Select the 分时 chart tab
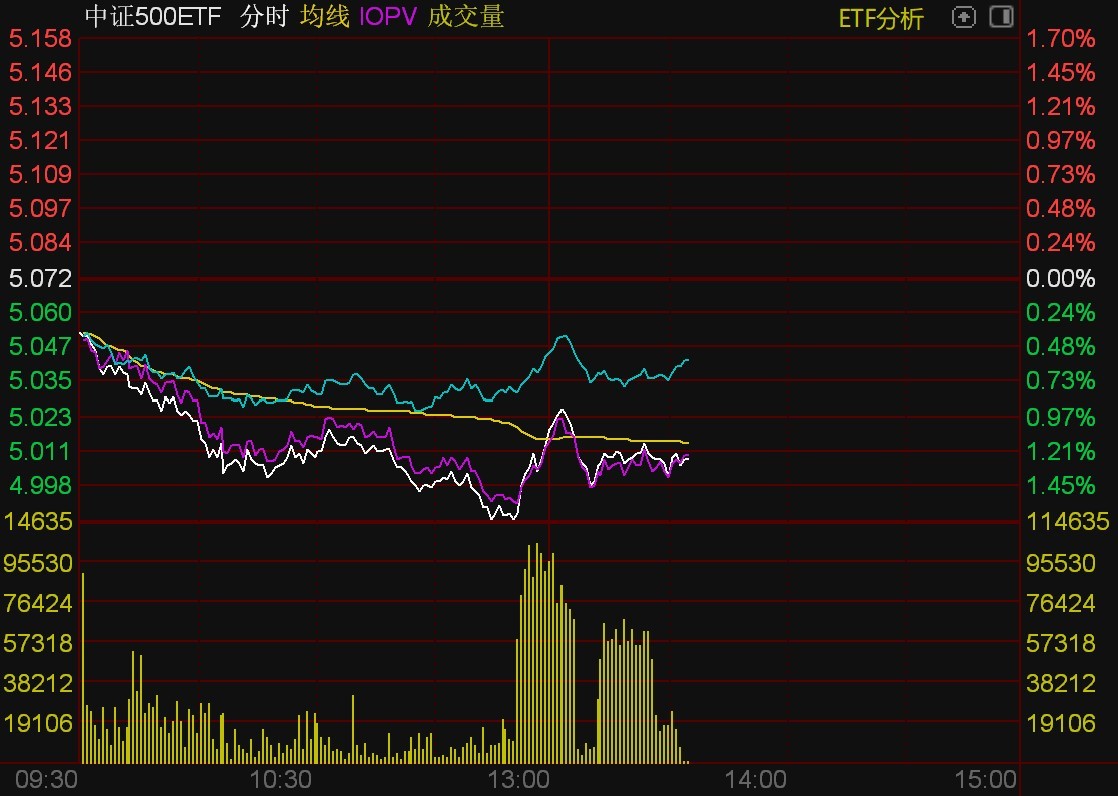The image size is (1118, 796). (x=266, y=16)
